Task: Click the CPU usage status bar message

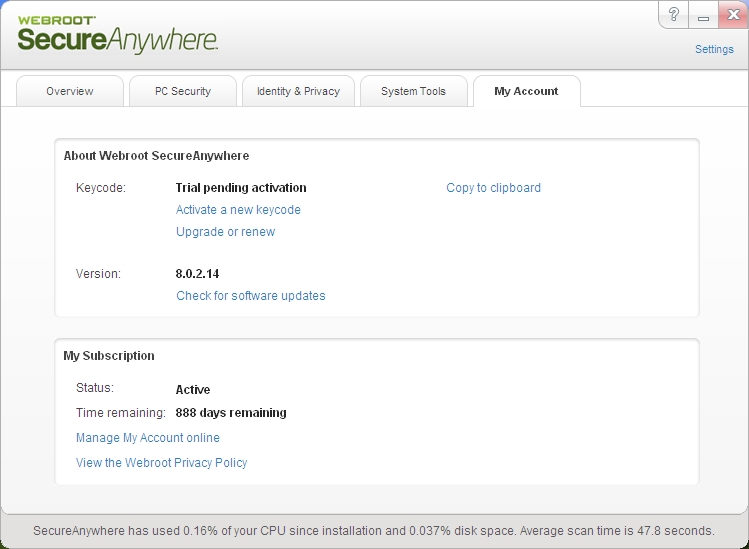Action: click(x=374, y=531)
